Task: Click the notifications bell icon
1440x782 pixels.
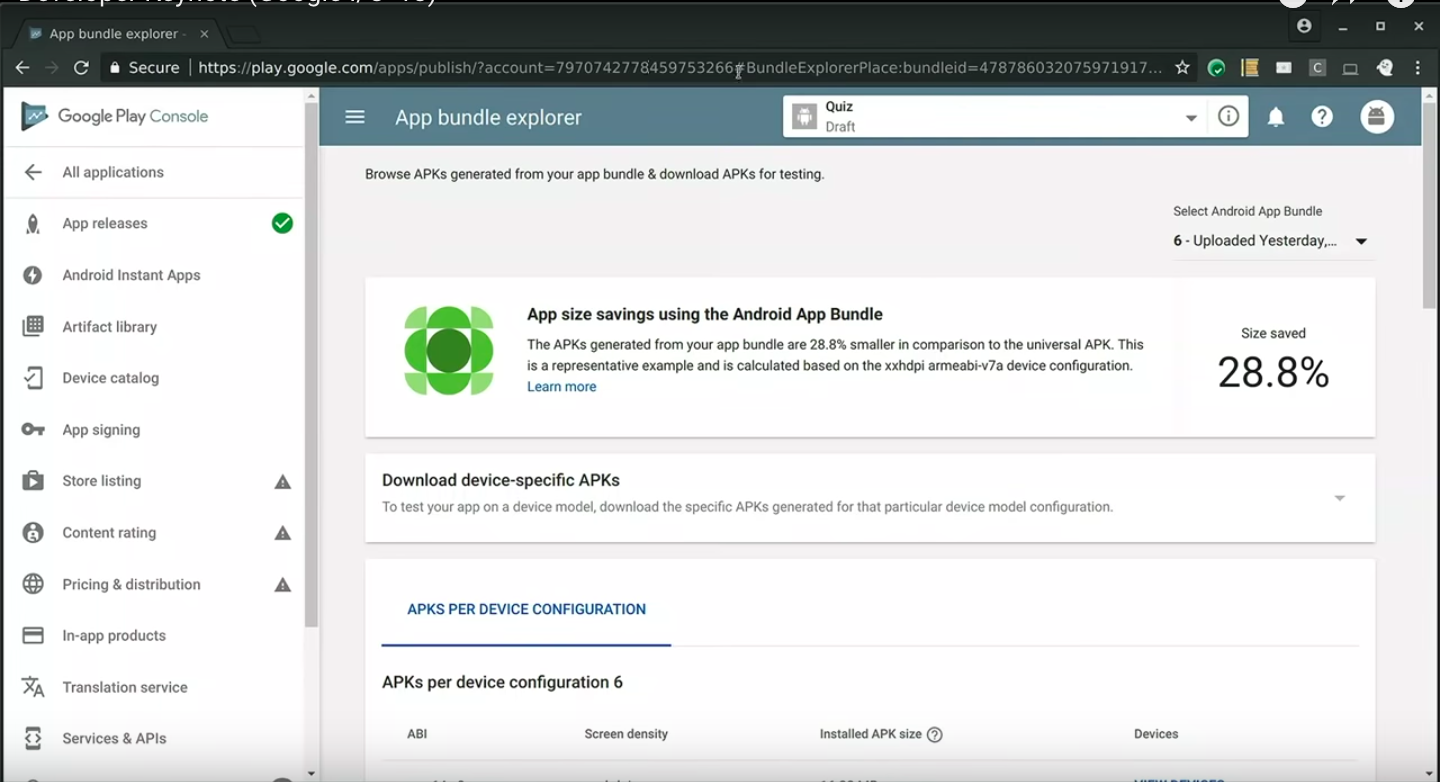Action: click(x=1276, y=117)
